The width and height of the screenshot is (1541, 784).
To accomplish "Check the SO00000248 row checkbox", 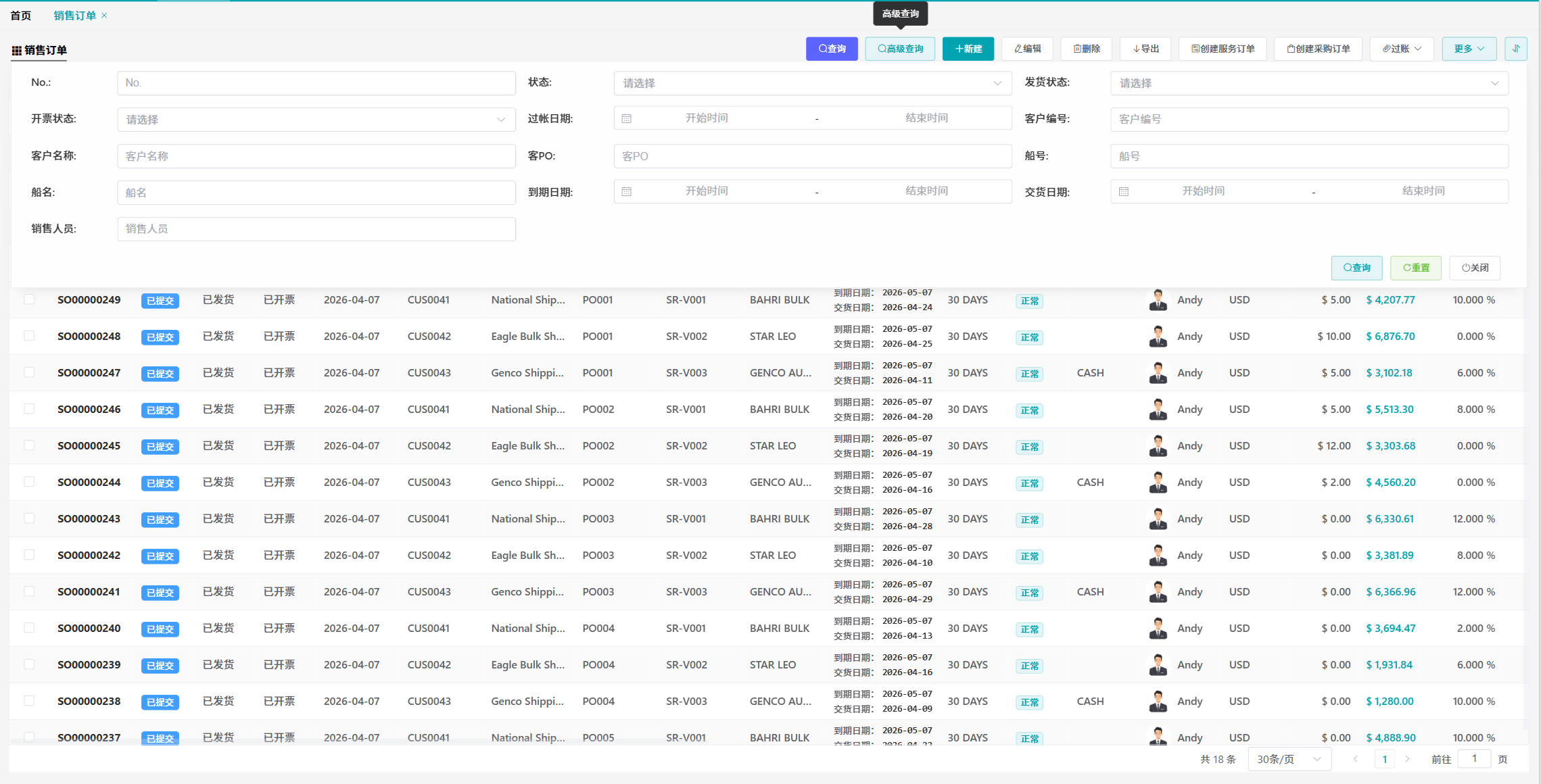I will (x=29, y=336).
